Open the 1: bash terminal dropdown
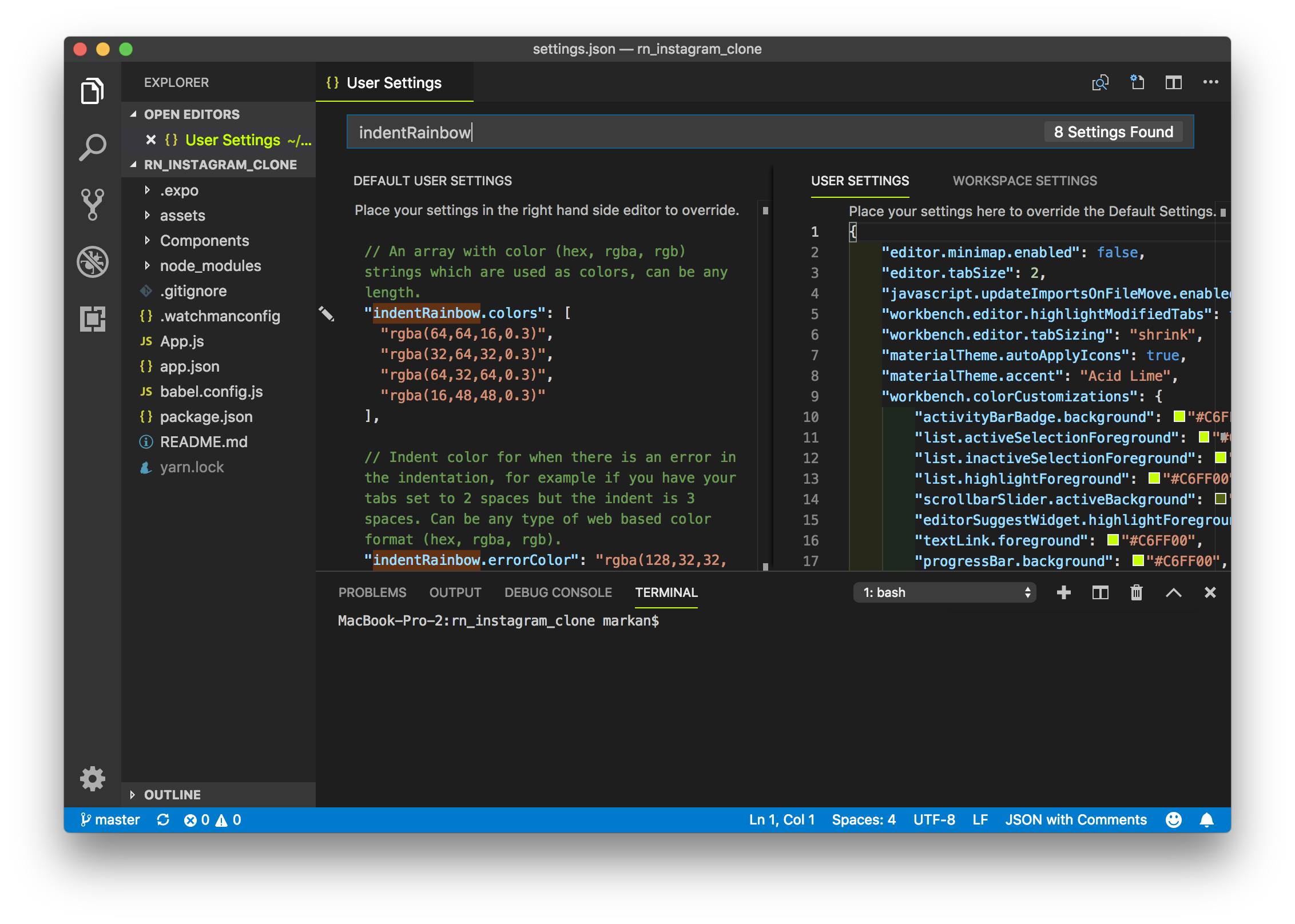Screen dimensions: 1295x924 (x=944, y=592)
